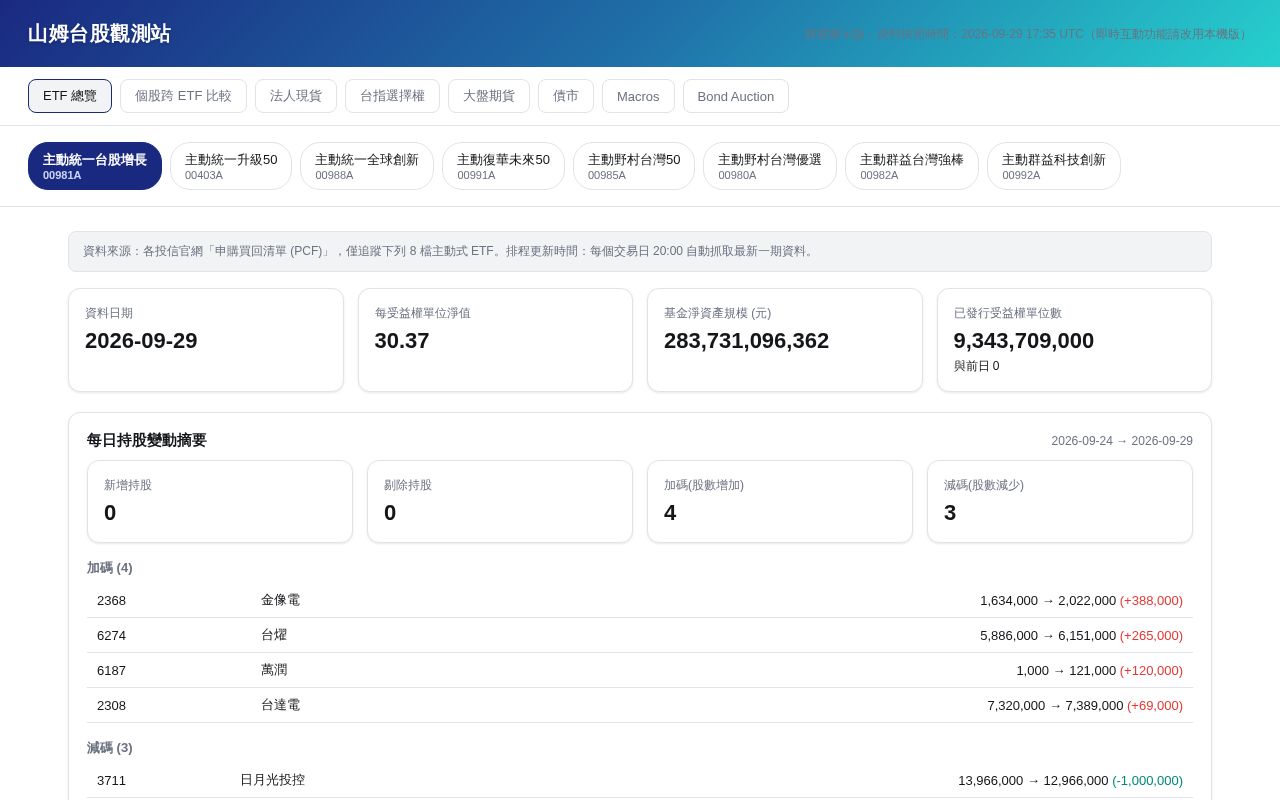Click the 資料日期 2026-09-29 value

(x=141, y=341)
